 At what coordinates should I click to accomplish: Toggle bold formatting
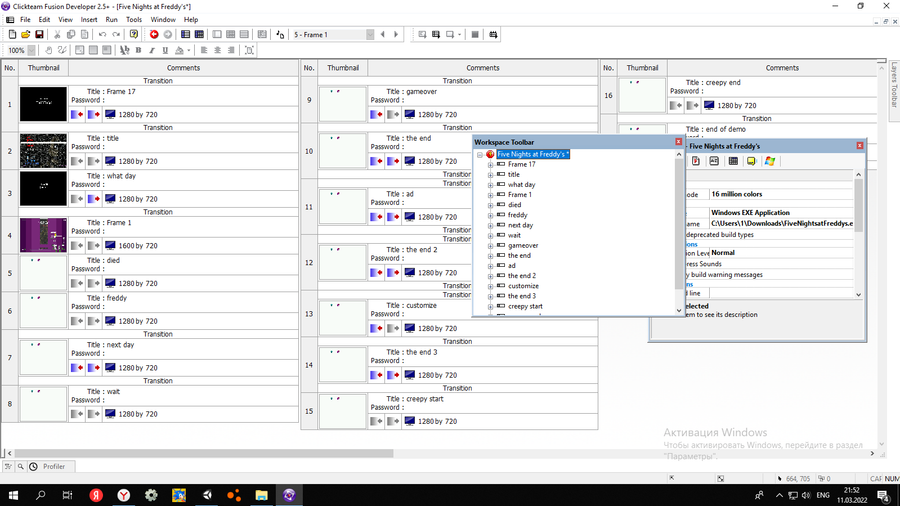138,50
